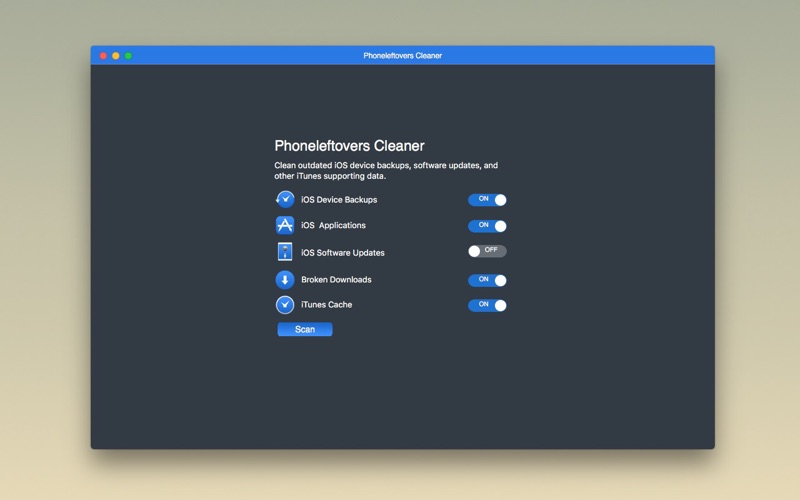Click the iOS Applications App Store icon

pyautogui.click(x=285, y=225)
